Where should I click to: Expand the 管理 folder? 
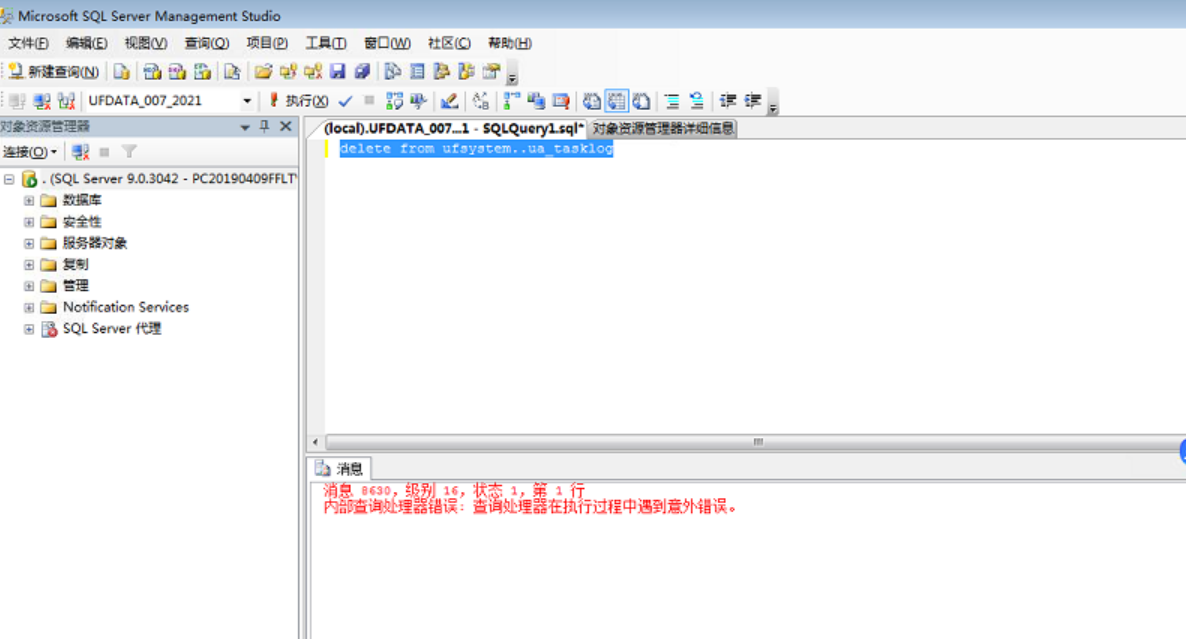click(x=29, y=286)
